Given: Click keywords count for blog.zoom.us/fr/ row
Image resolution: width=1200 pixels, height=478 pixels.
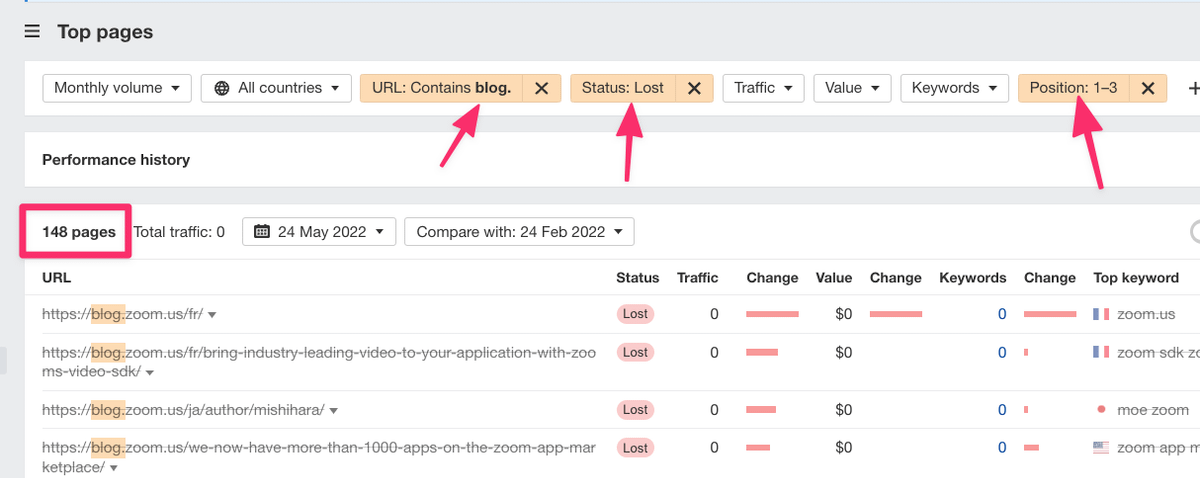Looking at the screenshot, I should (1002, 314).
